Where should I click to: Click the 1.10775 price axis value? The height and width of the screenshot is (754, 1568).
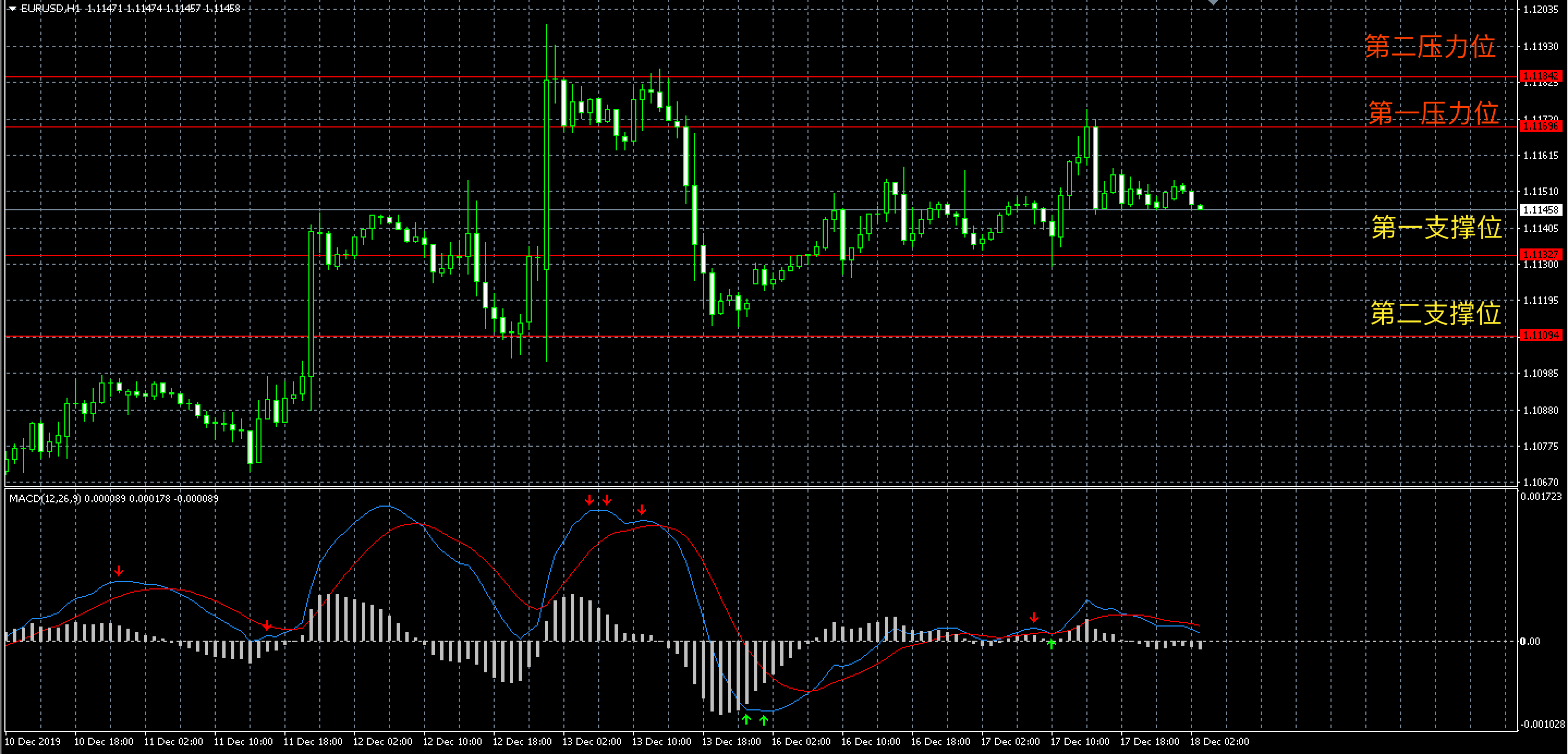coord(1541,446)
